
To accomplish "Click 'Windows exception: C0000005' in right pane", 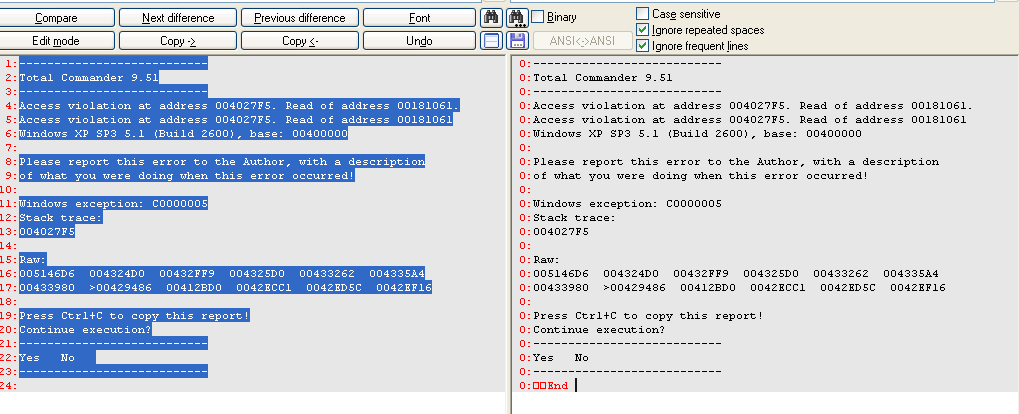I will 628,203.
